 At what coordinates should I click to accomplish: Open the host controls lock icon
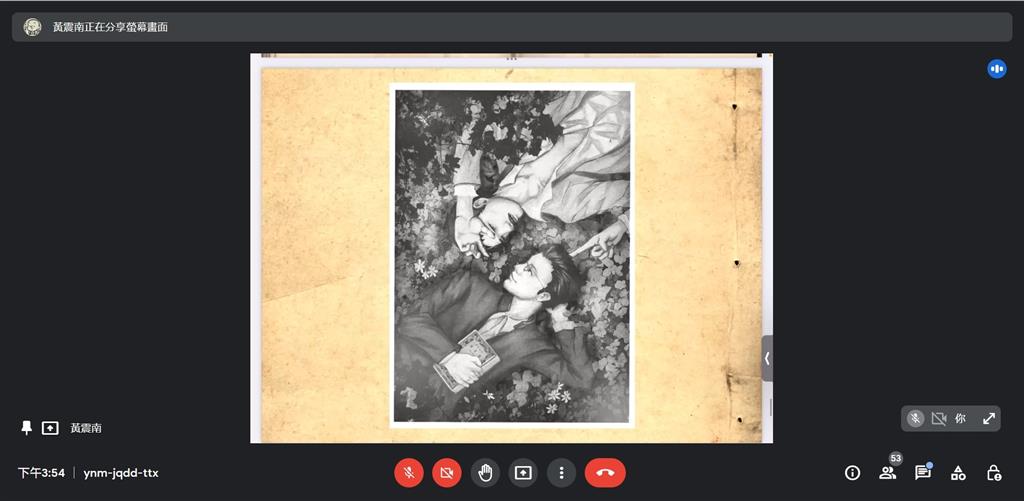tap(993, 473)
